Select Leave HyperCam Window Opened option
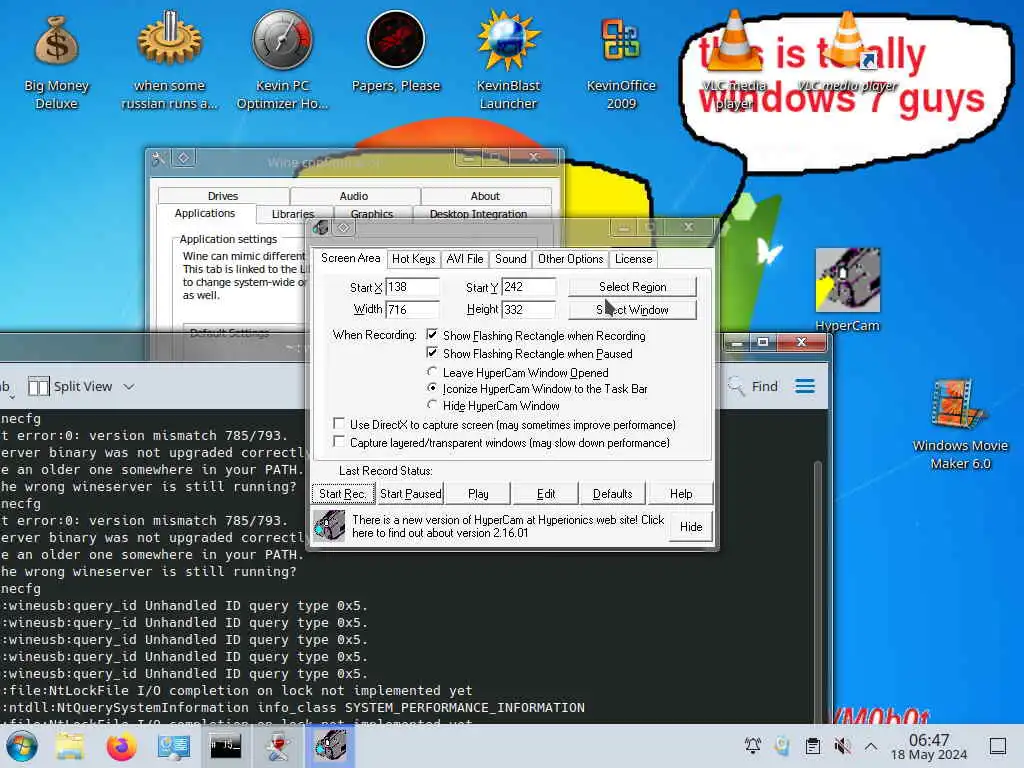This screenshot has width=1024, height=768. [x=432, y=371]
